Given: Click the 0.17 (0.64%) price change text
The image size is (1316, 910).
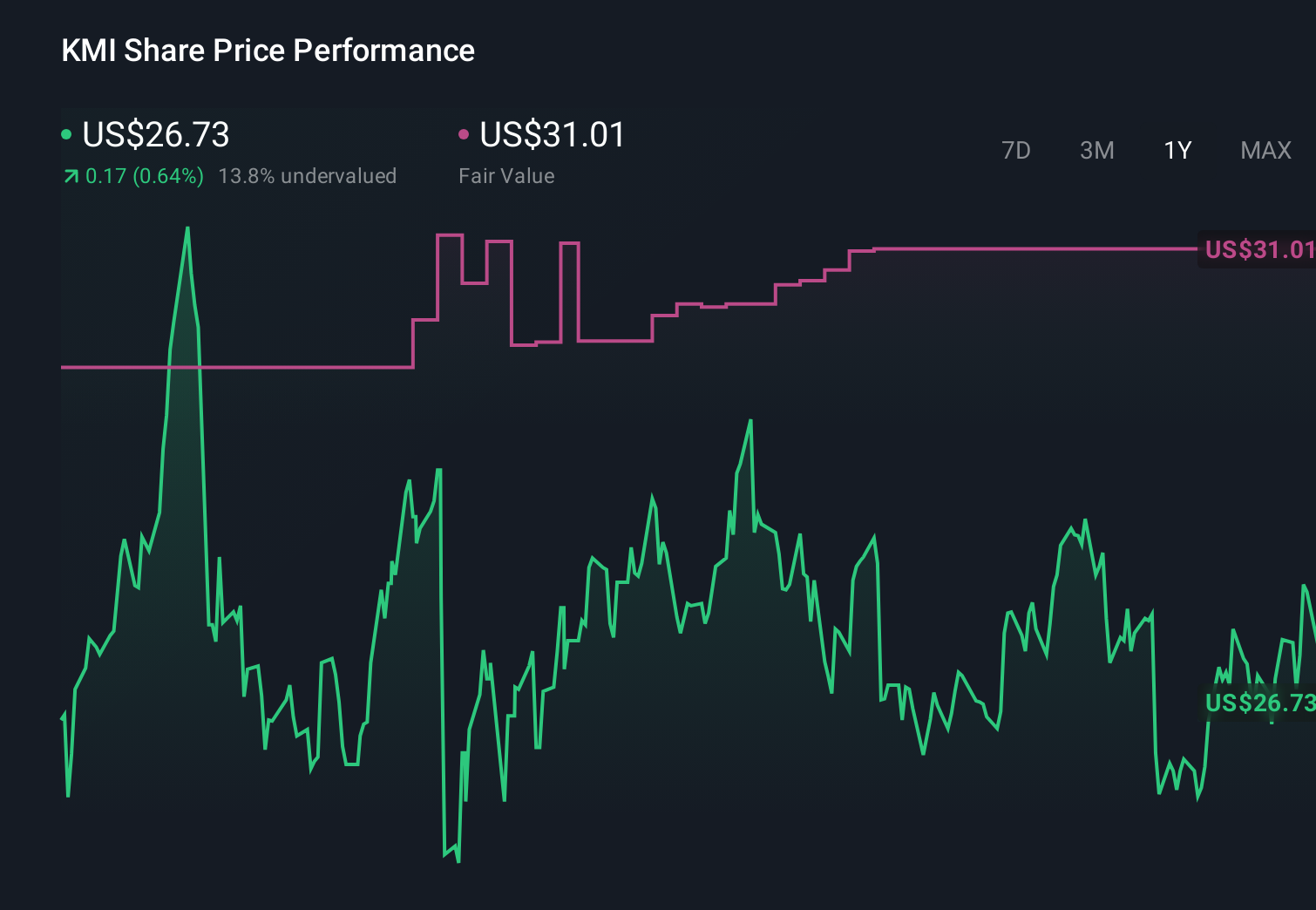Looking at the screenshot, I should [145, 175].
